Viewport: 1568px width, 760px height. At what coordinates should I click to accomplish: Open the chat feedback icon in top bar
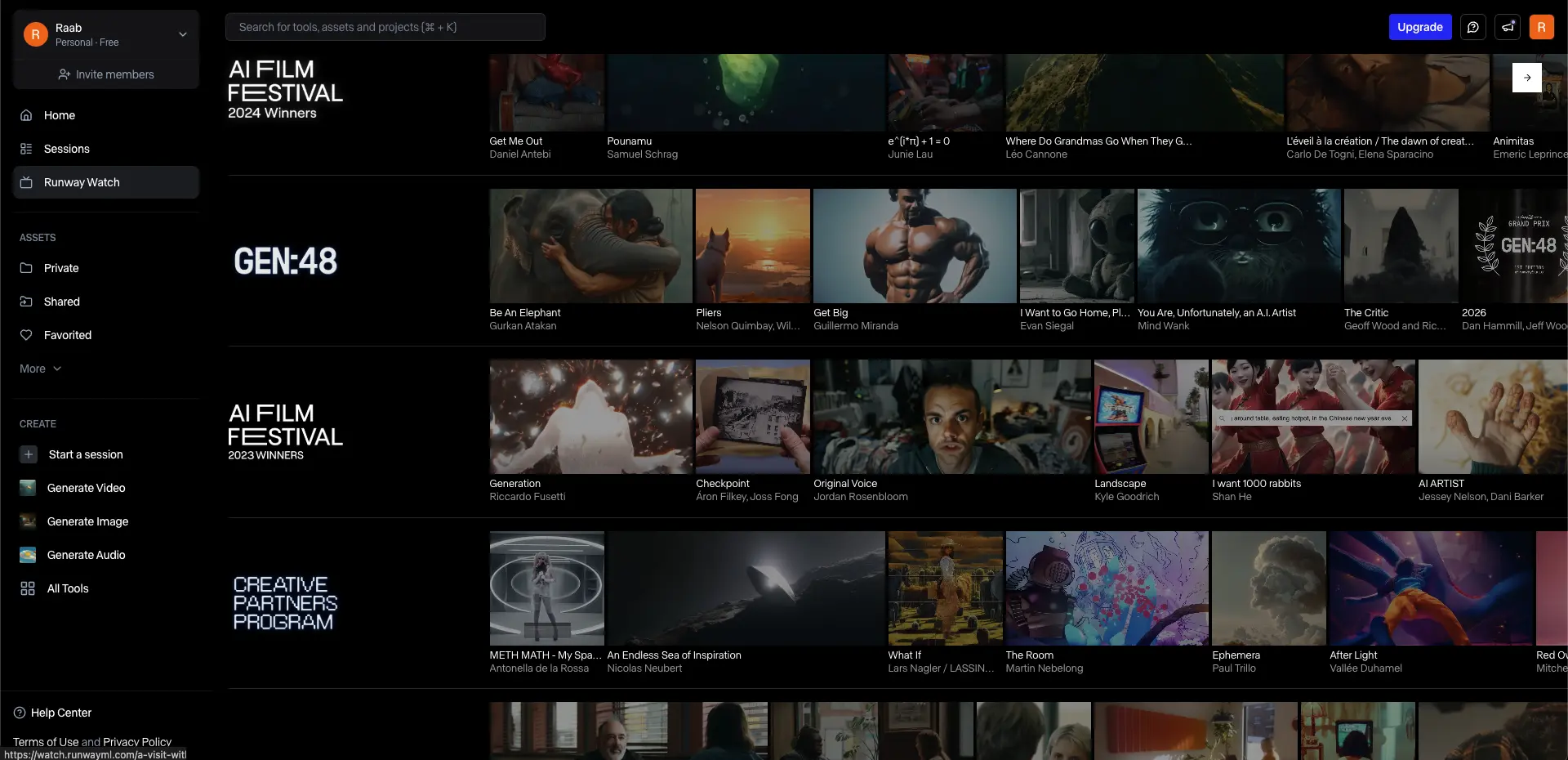[x=1473, y=27]
